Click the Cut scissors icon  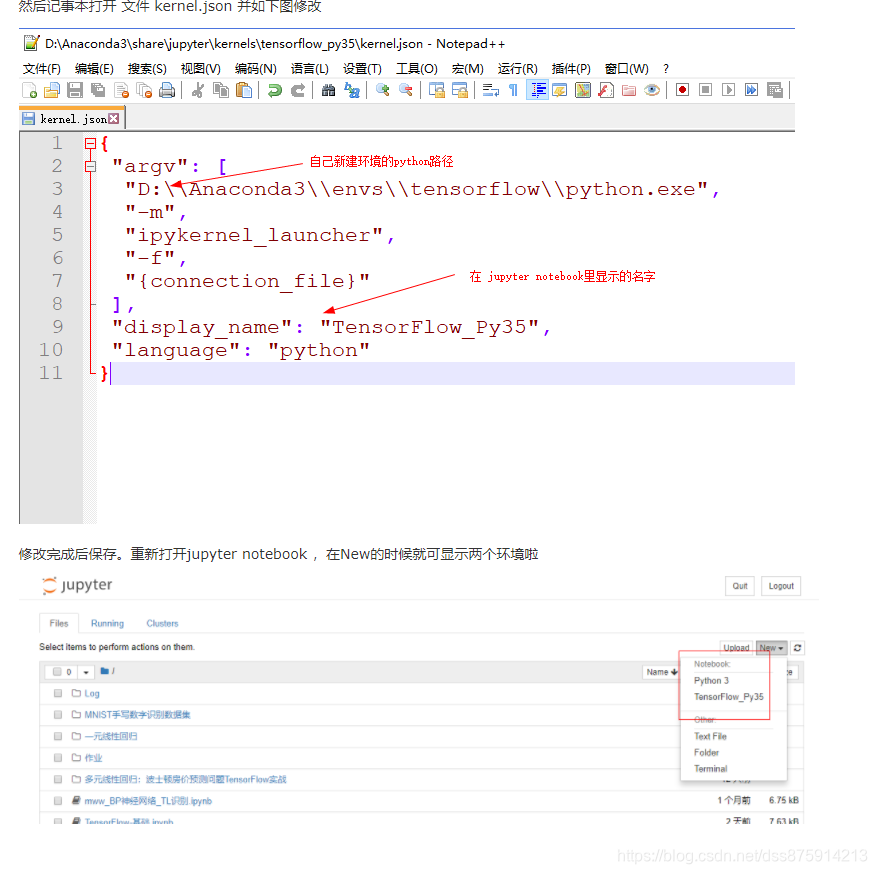(197, 90)
